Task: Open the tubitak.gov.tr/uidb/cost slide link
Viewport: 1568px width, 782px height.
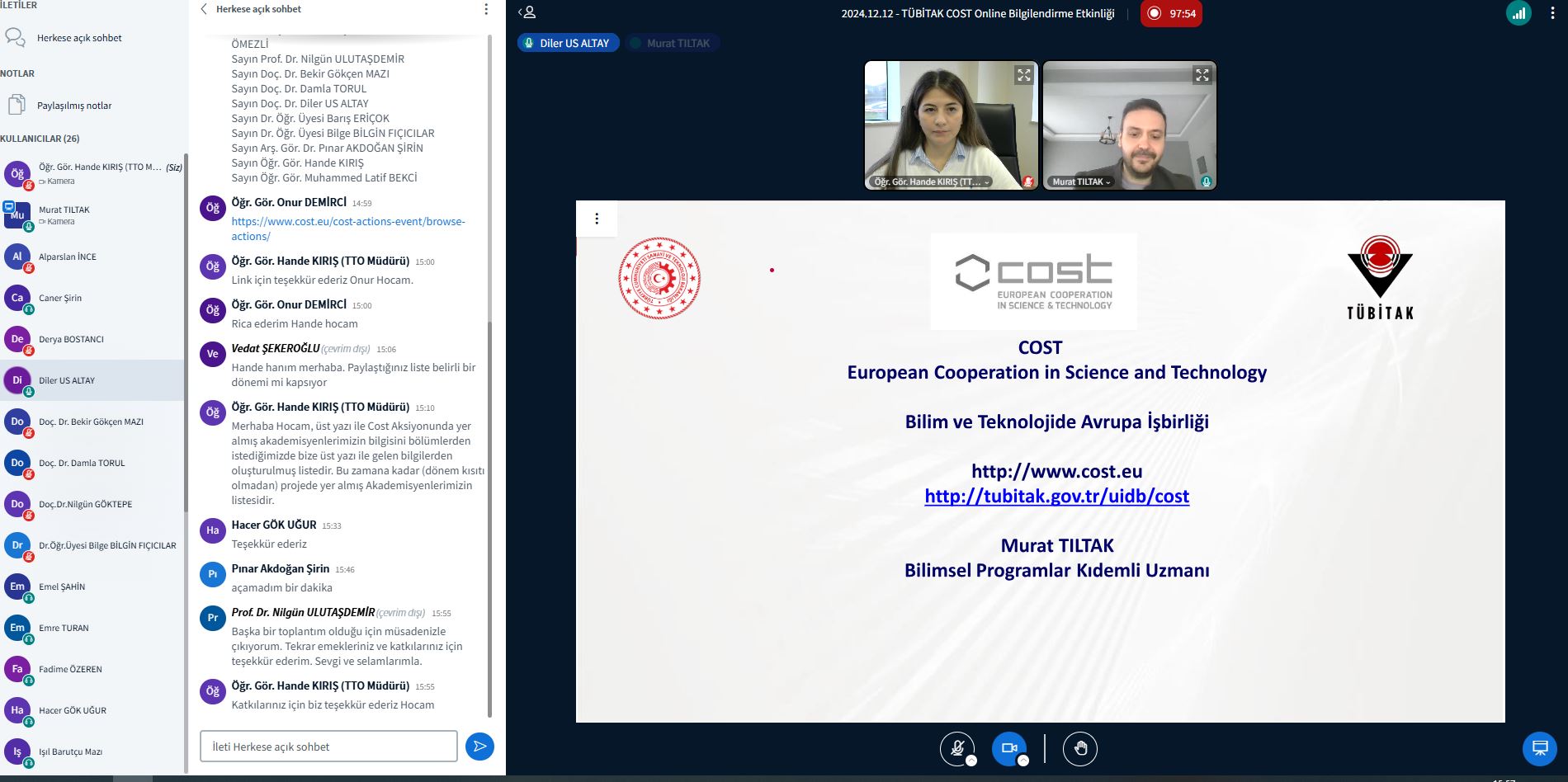Action: [x=1056, y=496]
